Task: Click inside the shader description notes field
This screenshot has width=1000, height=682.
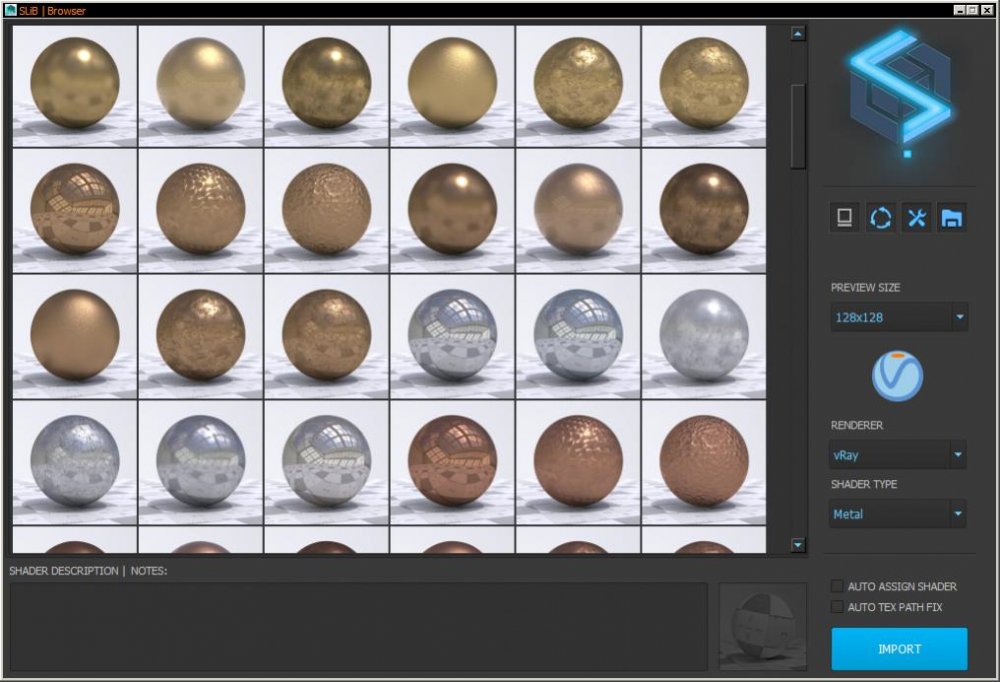Action: tap(358, 627)
